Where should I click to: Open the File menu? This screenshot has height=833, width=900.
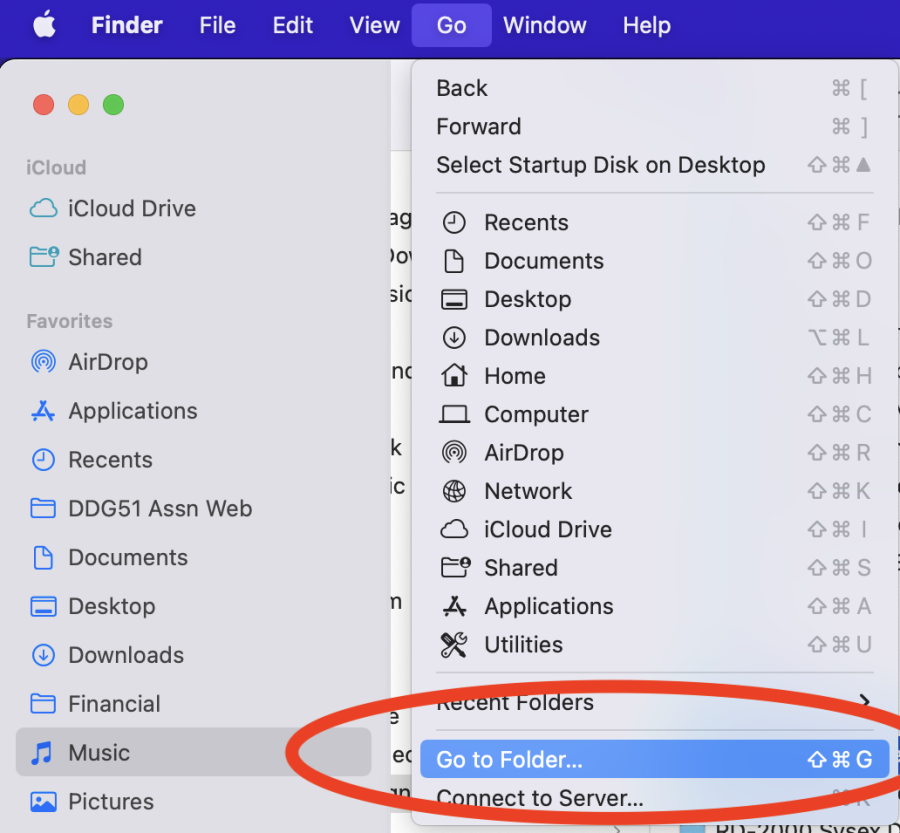[x=218, y=25]
